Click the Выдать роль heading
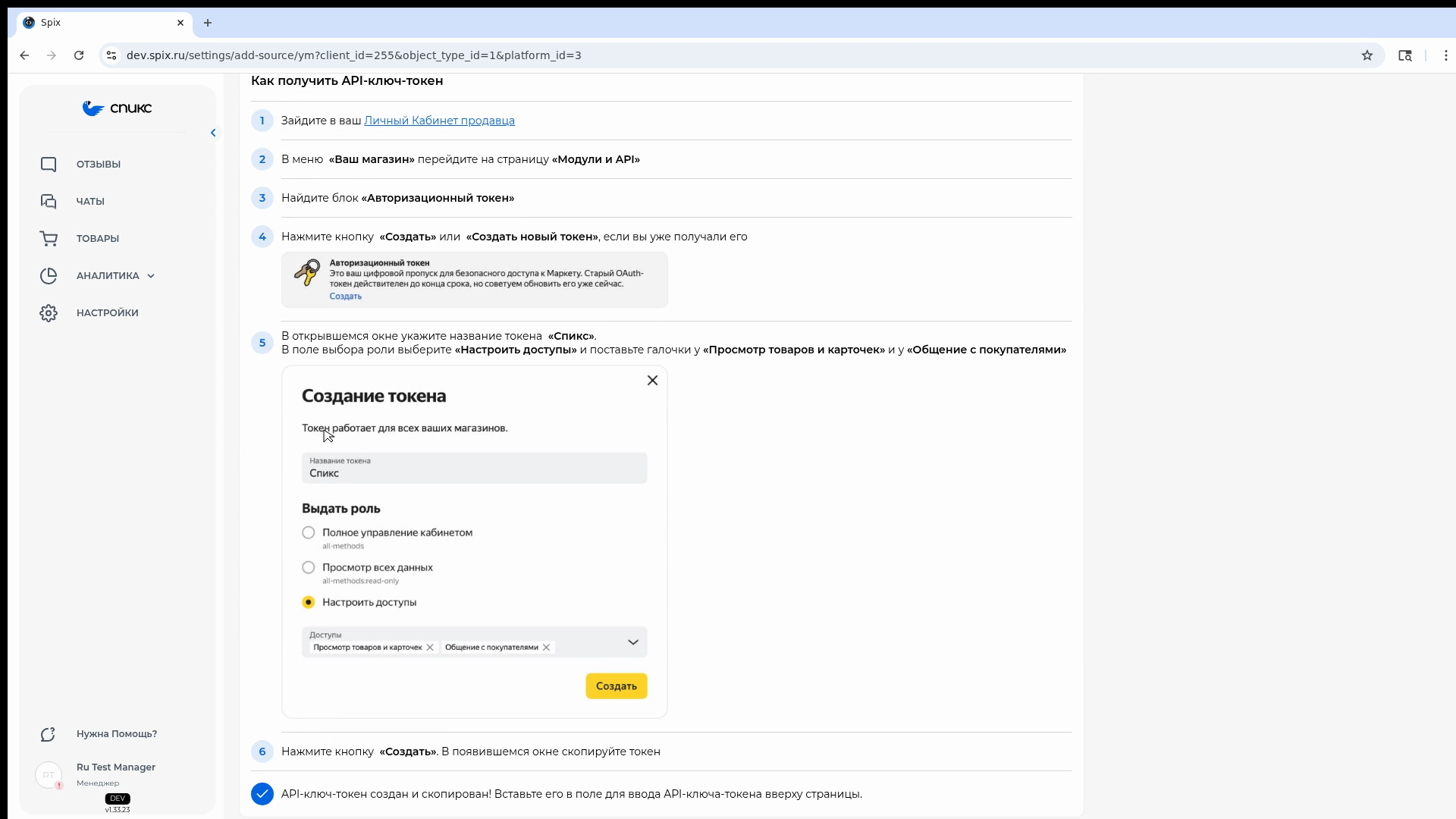1456x819 pixels. (341, 509)
